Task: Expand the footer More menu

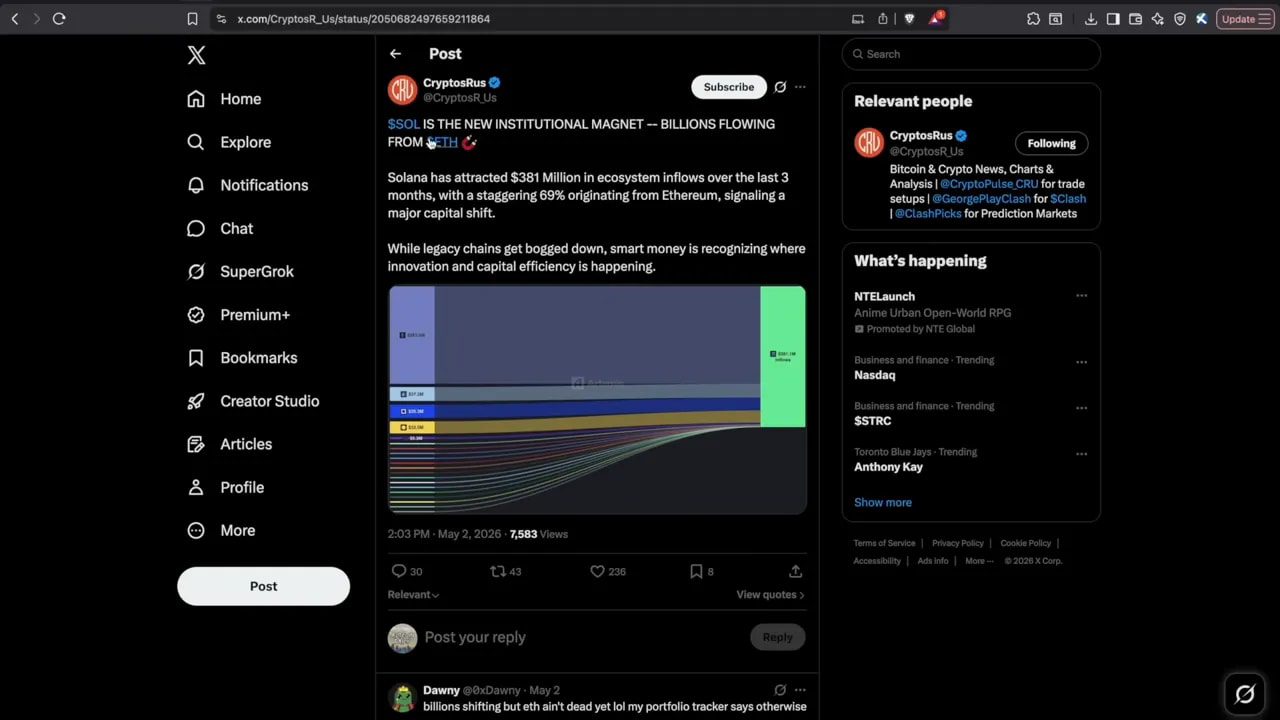Action: [x=979, y=561]
